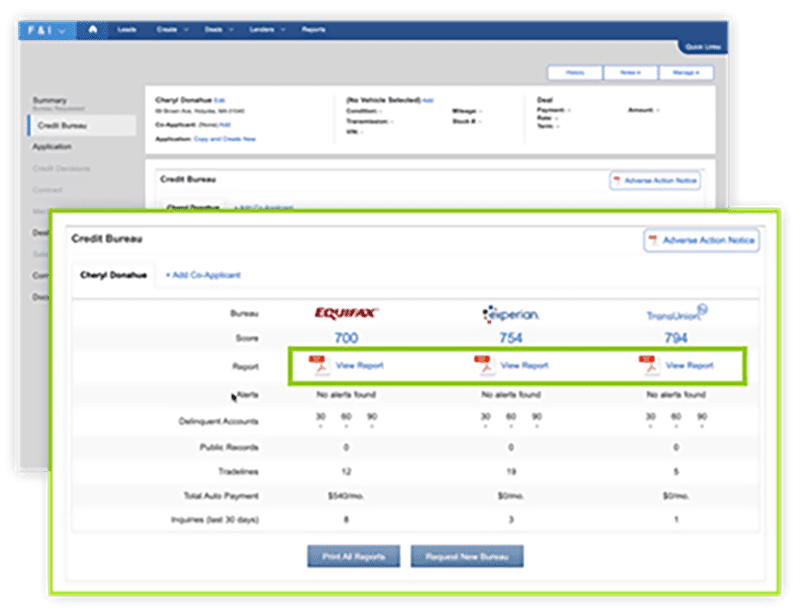Select Application in the sidebar
This screenshot has width=800, height=615.
pos(52,147)
